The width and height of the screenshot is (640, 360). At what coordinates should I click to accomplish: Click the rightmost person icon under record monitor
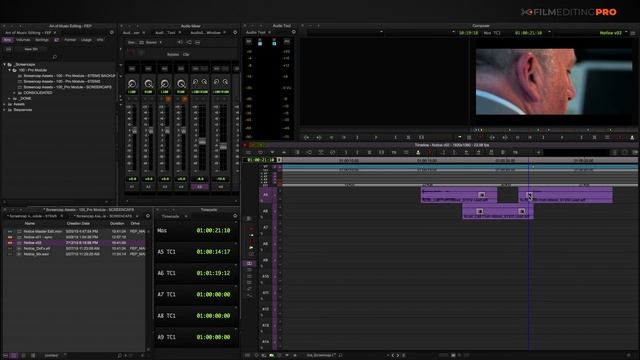(x=632, y=138)
